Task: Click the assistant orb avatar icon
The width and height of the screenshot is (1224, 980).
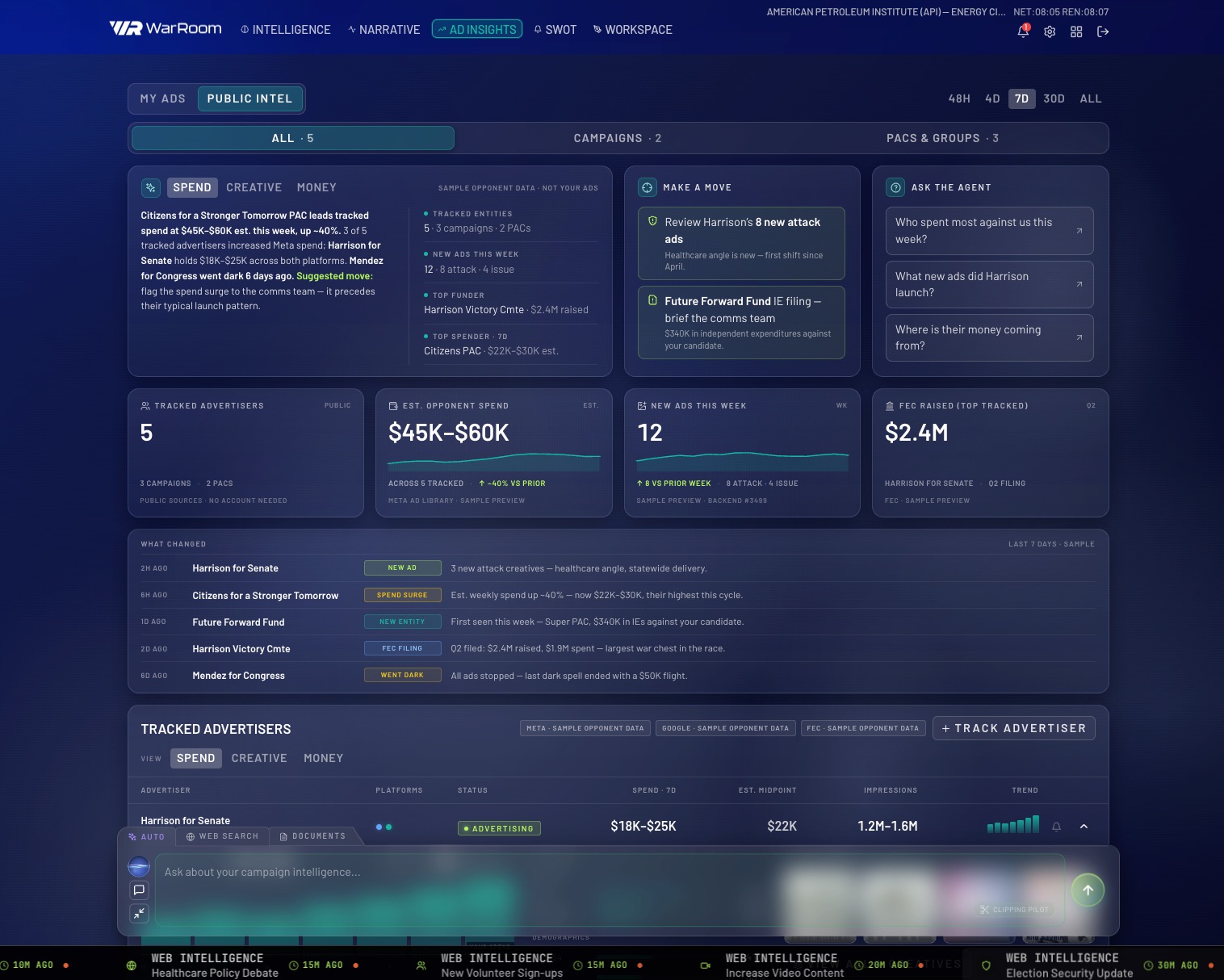Action: click(x=139, y=867)
